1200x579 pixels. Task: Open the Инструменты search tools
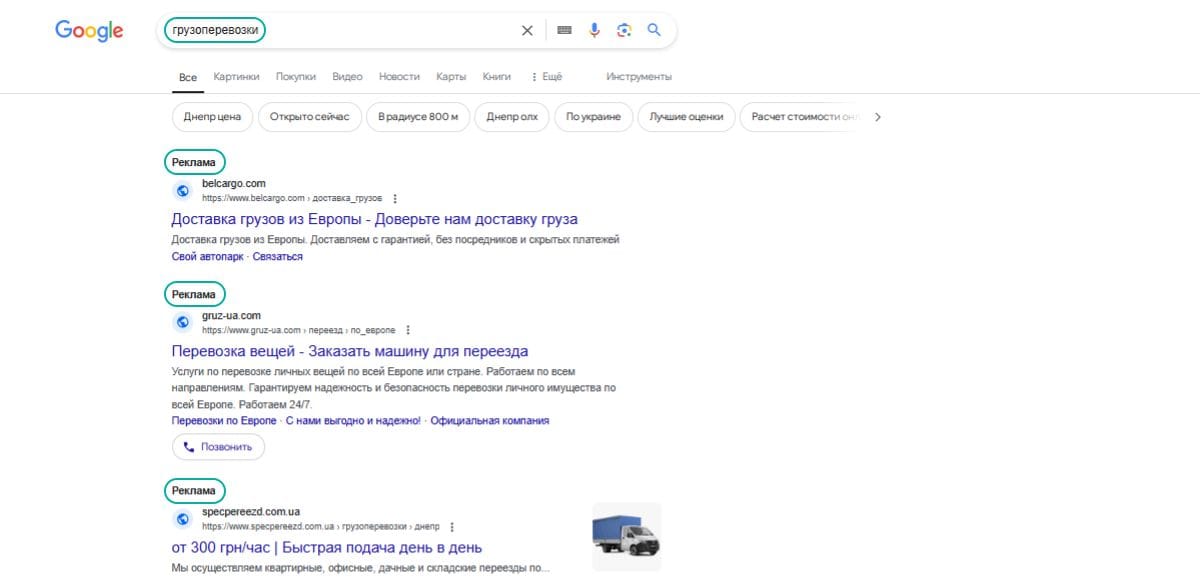tap(639, 77)
